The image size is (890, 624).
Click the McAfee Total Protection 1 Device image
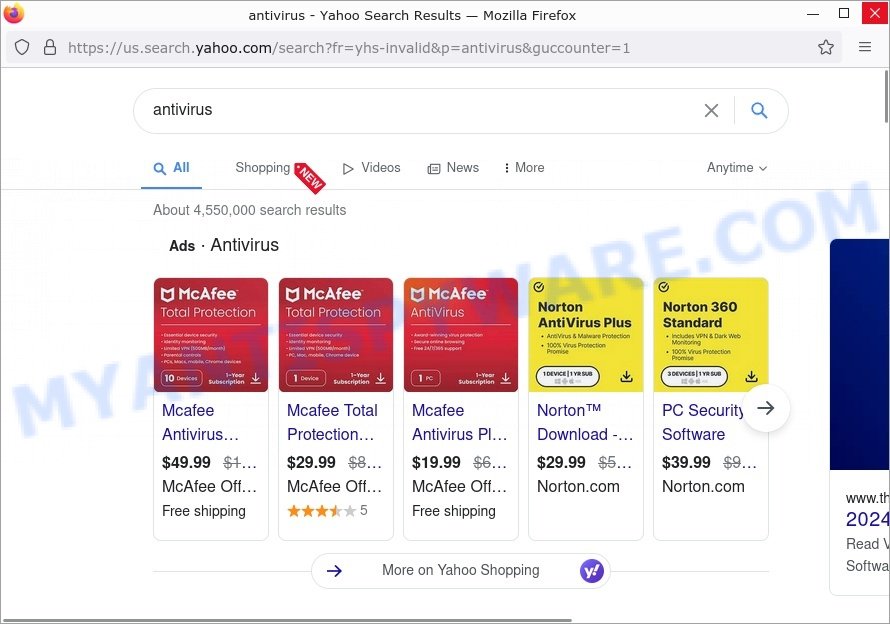click(x=336, y=335)
